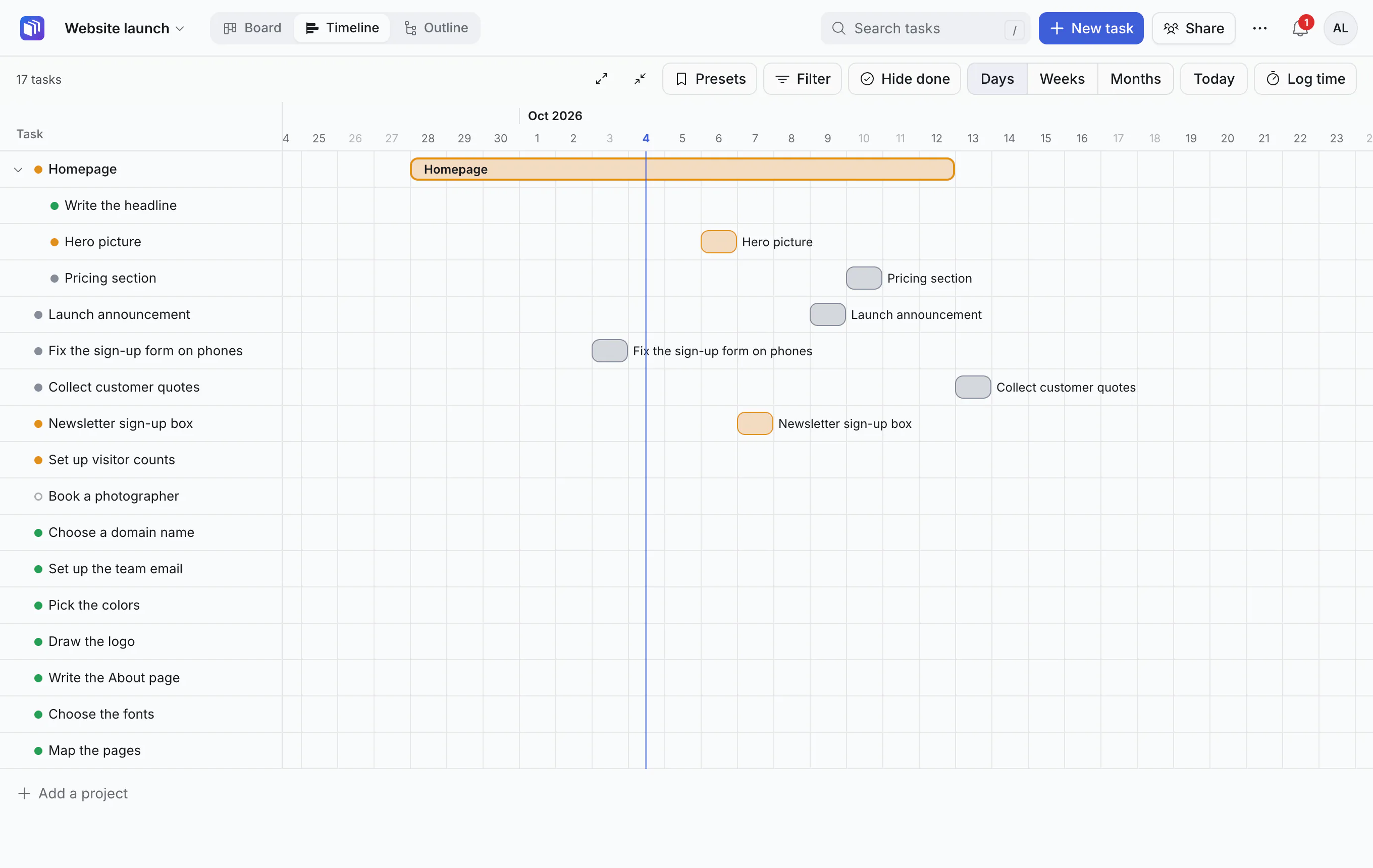The height and width of the screenshot is (868, 1373).
Task: Select the Pricing section timeline bar
Action: (x=864, y=278)
